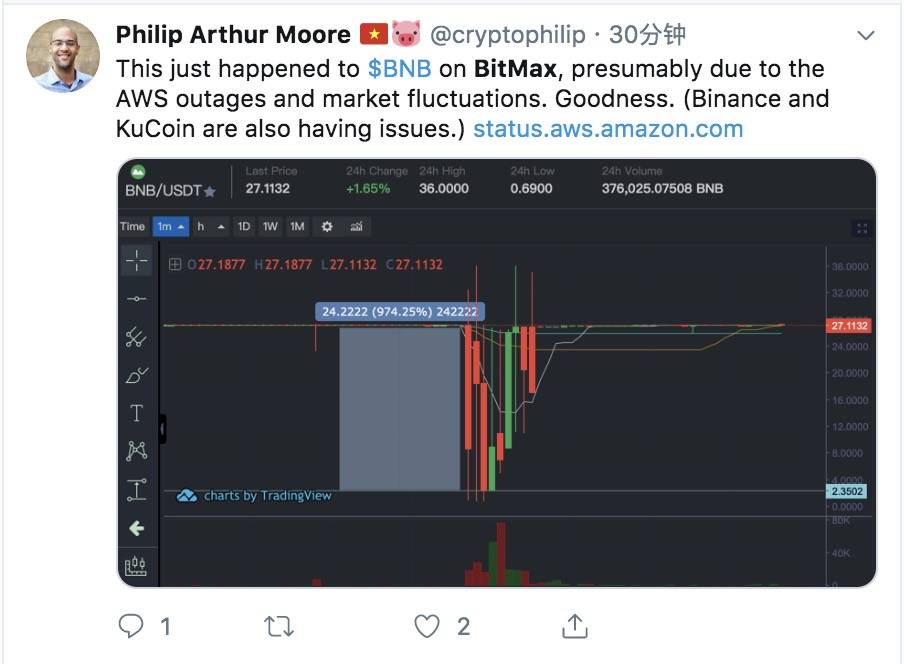
Task: Select the brush drawing tool
Action: click(x=137, y=375)
